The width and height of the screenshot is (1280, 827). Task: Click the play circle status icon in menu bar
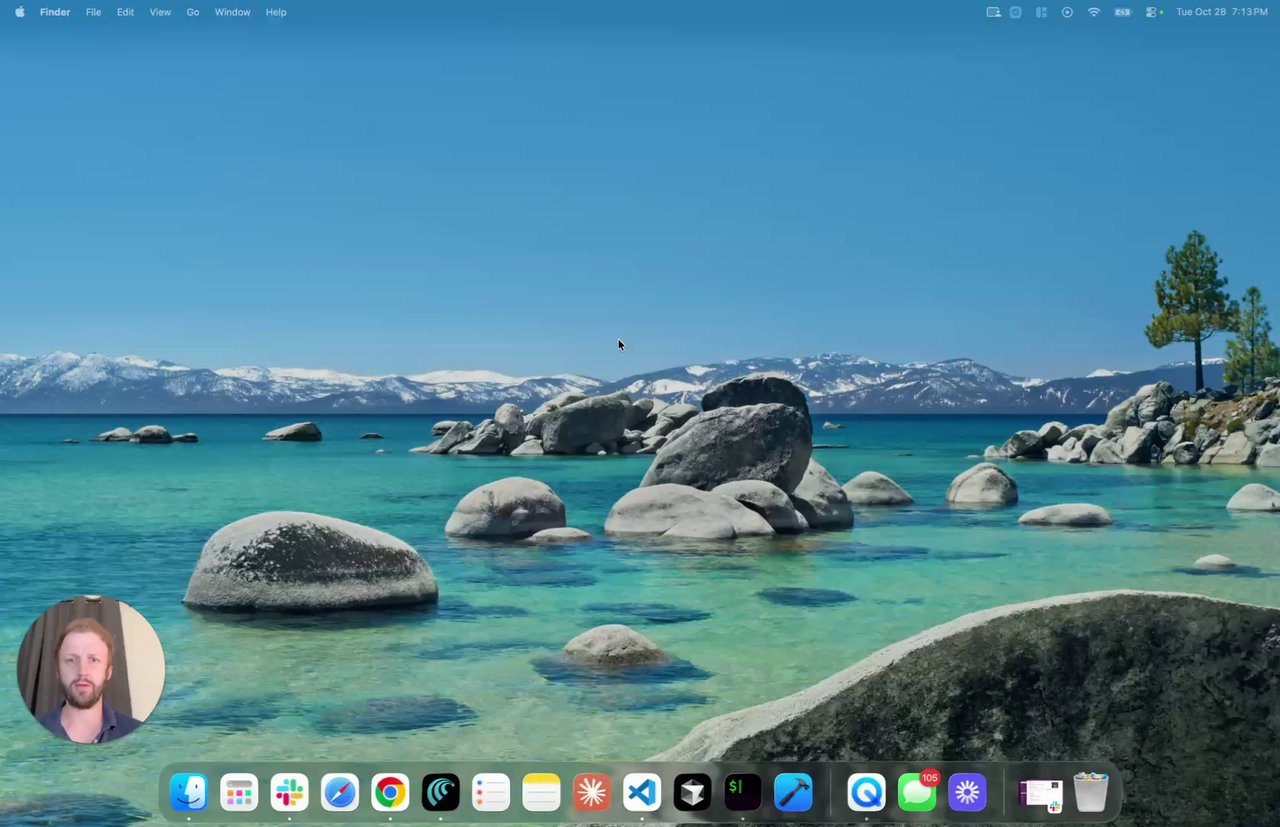coord(1067,12)
